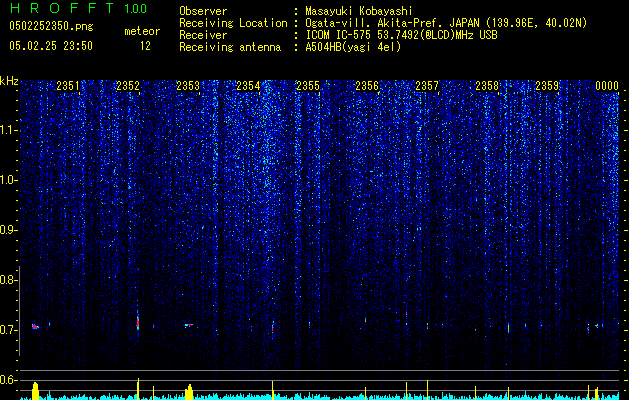Click the meteor label
Screen dimensions: 629x400
[x=142, y=31]
